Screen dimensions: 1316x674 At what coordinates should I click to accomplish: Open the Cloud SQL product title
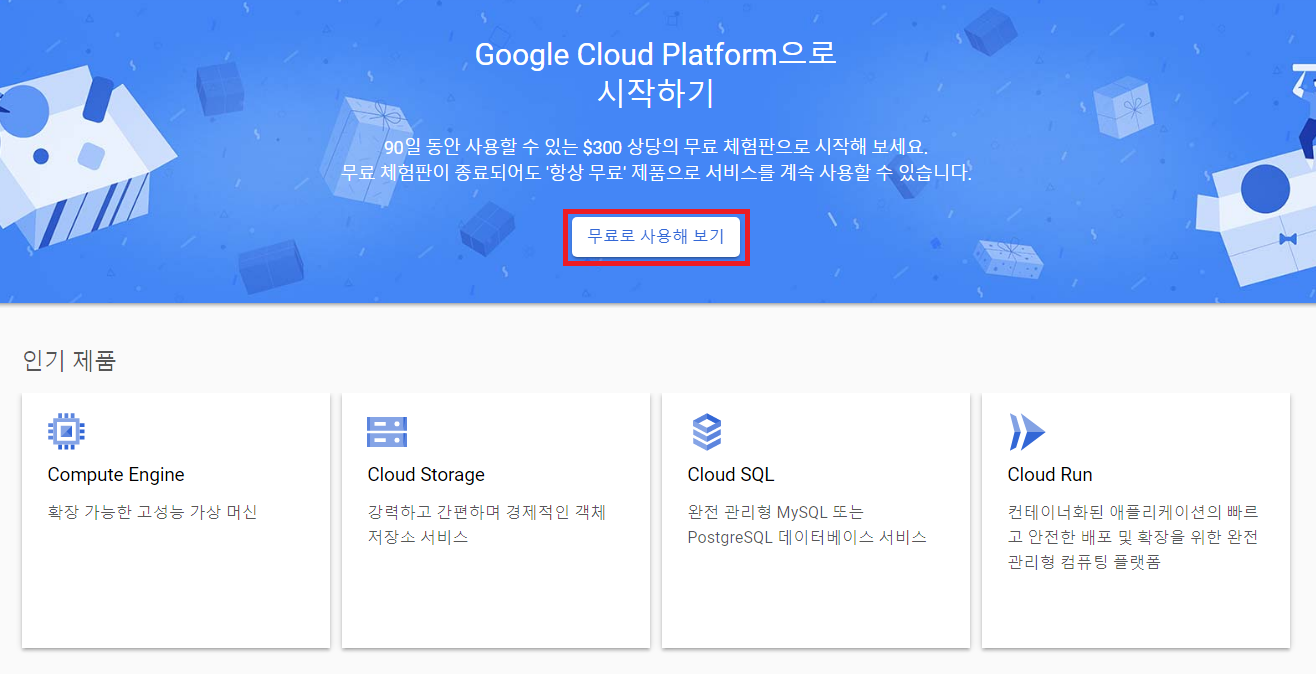(731, 475)
